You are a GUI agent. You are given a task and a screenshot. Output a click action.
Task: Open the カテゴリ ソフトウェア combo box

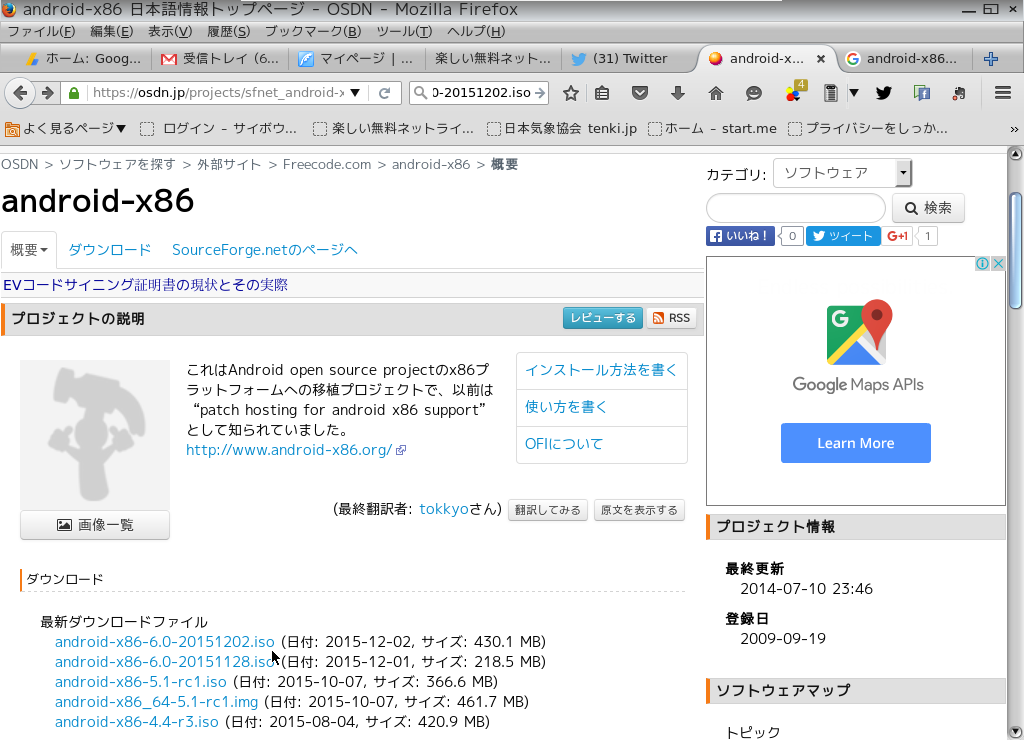[x=842, y=173]
